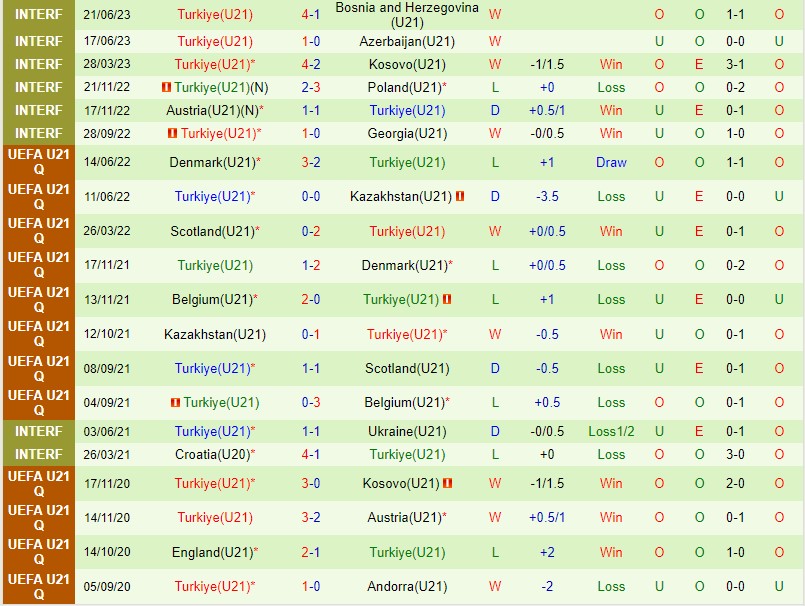The width and height of the screenshot is (805, 606).
Task: Open Denmark(U21) link in 17/11/21 row
Action: [x=407, y=266]
